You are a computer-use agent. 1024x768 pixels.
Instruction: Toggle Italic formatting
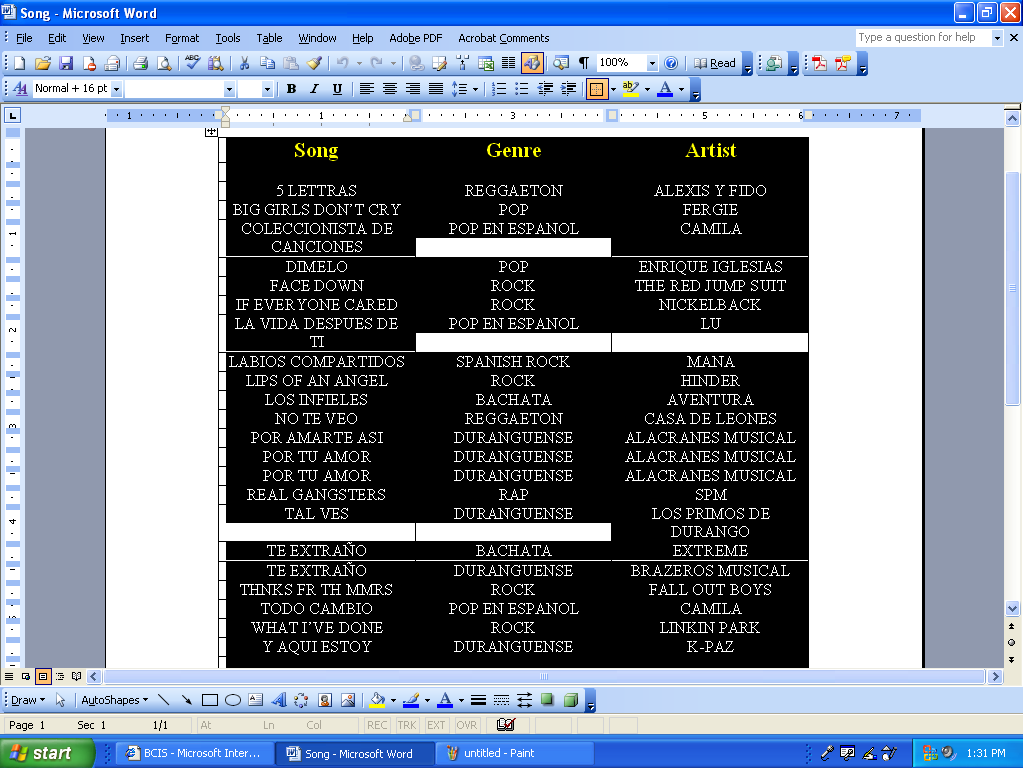pos(314,89)
